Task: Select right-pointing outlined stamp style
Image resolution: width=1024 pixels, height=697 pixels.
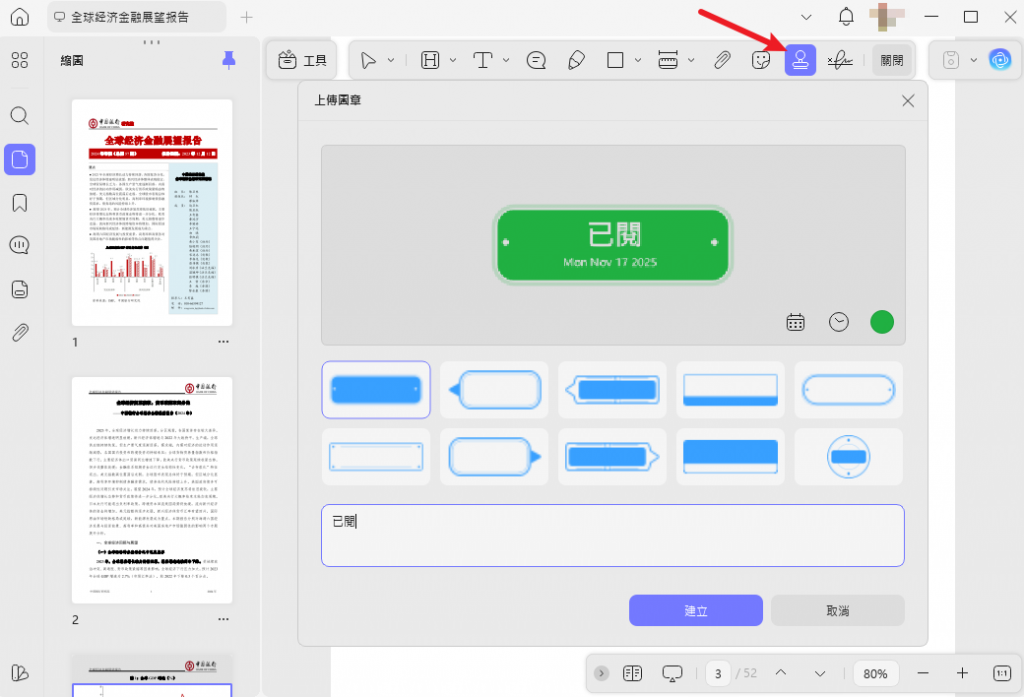Action: 494,457
